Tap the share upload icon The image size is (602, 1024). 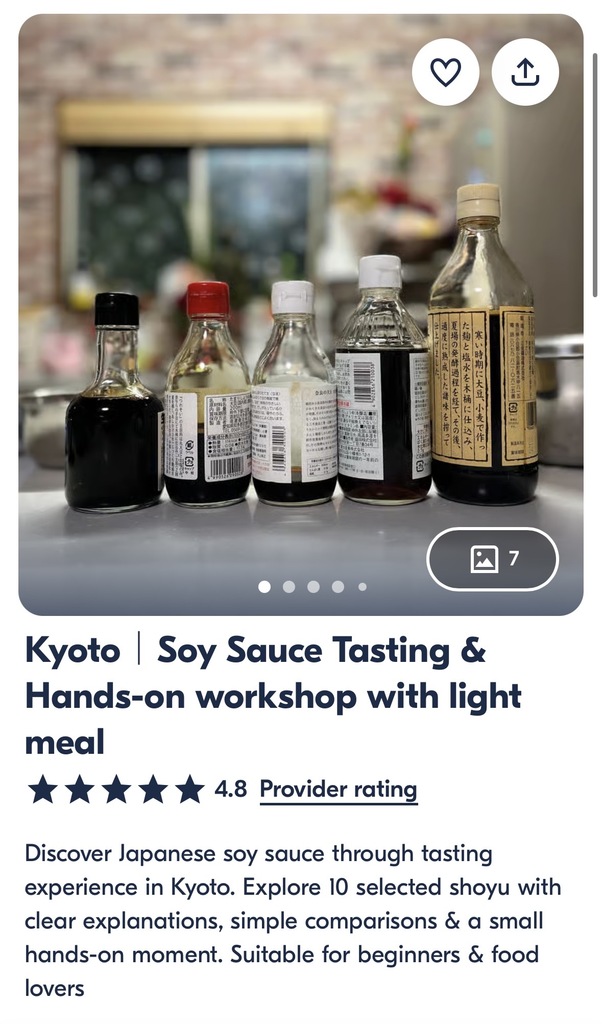point(525,72)
